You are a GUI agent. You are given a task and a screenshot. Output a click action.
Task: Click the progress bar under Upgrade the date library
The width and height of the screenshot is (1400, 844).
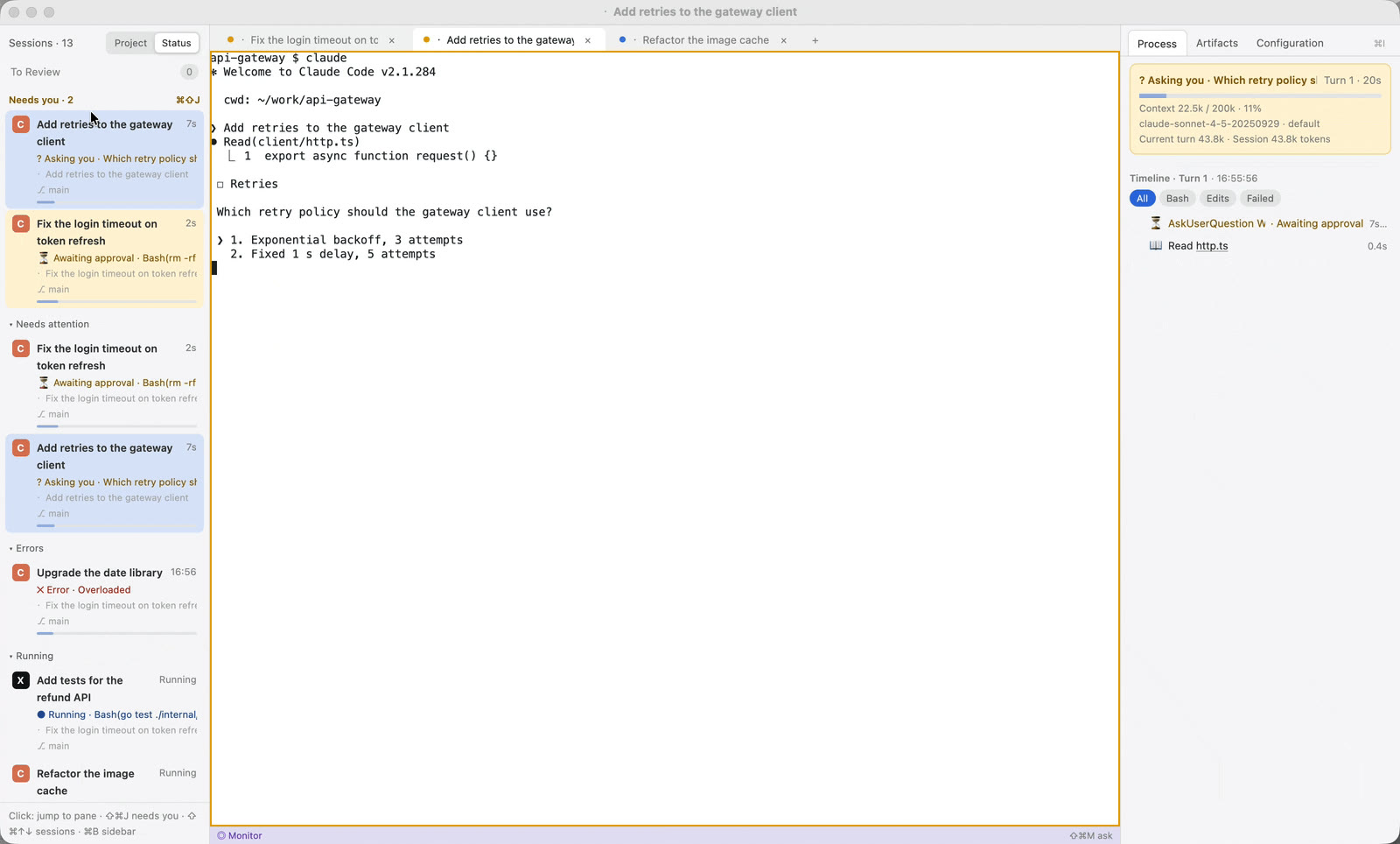pos(116,633)
